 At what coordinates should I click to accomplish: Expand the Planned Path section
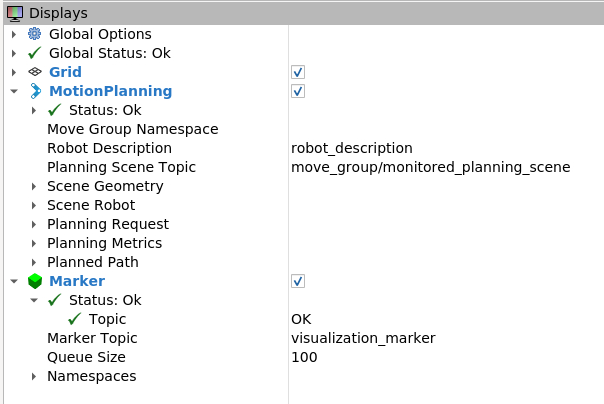click(x=34, y=262)
